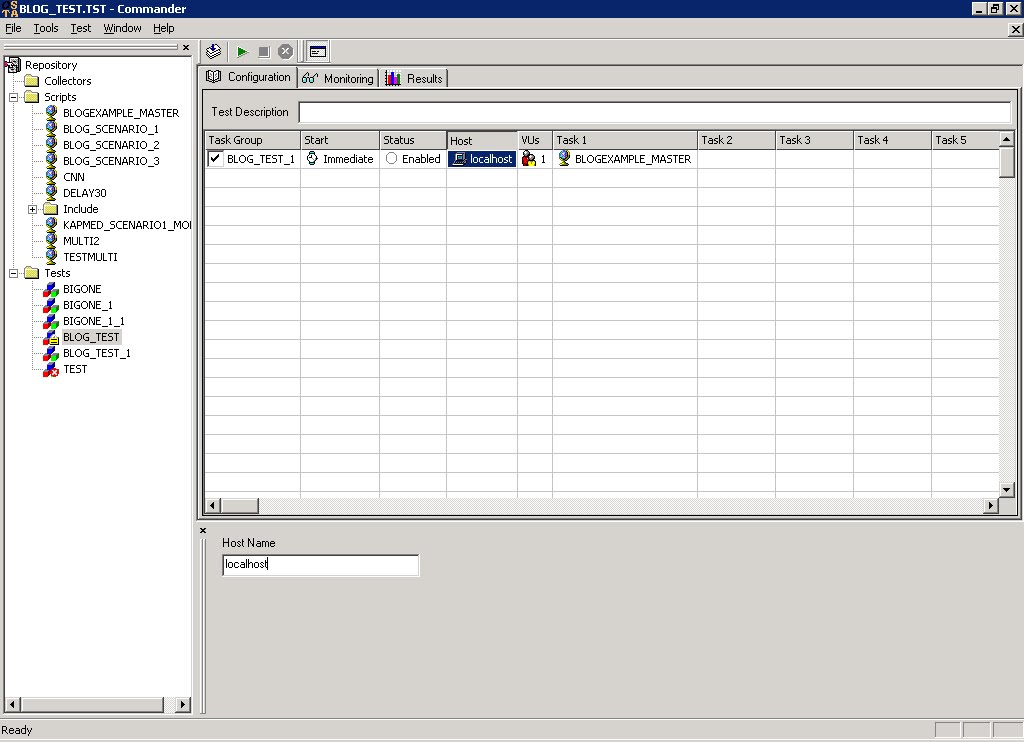1024x742 pixels.
Task: Click the BIGONE_1_1 test cubes icon
Action: pyautogui.click(x=50, y=321)
